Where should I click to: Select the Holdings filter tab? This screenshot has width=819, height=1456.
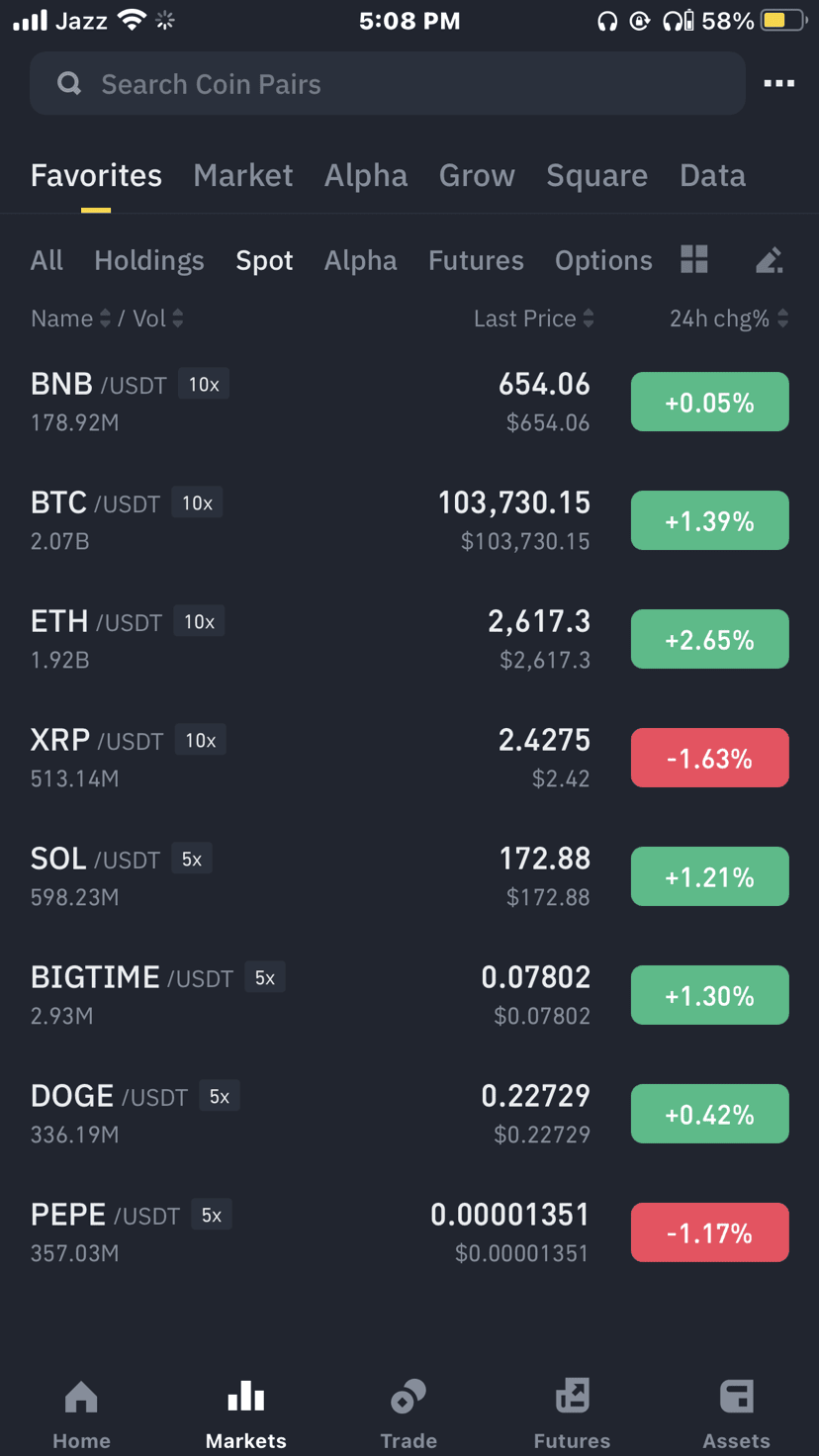(149, 260)
